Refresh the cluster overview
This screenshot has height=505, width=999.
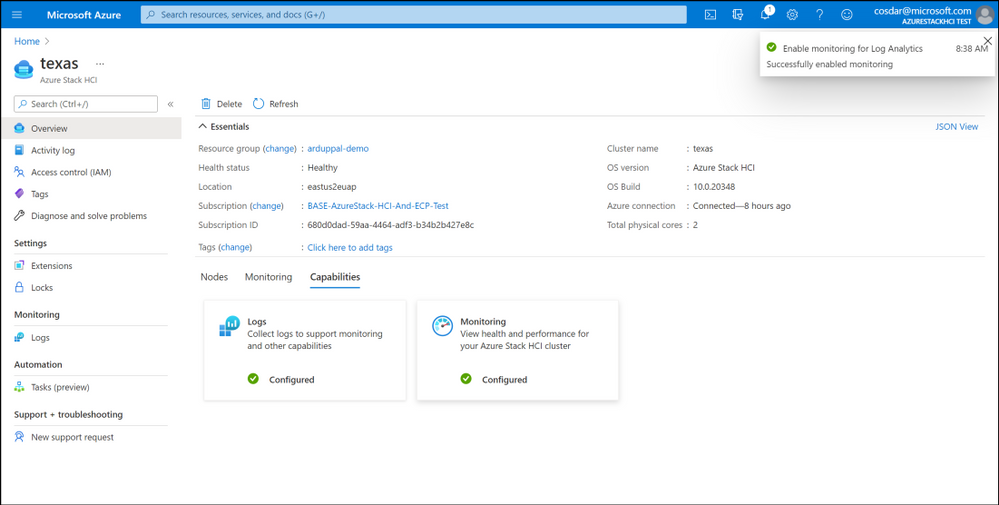(x=275, y=104)
